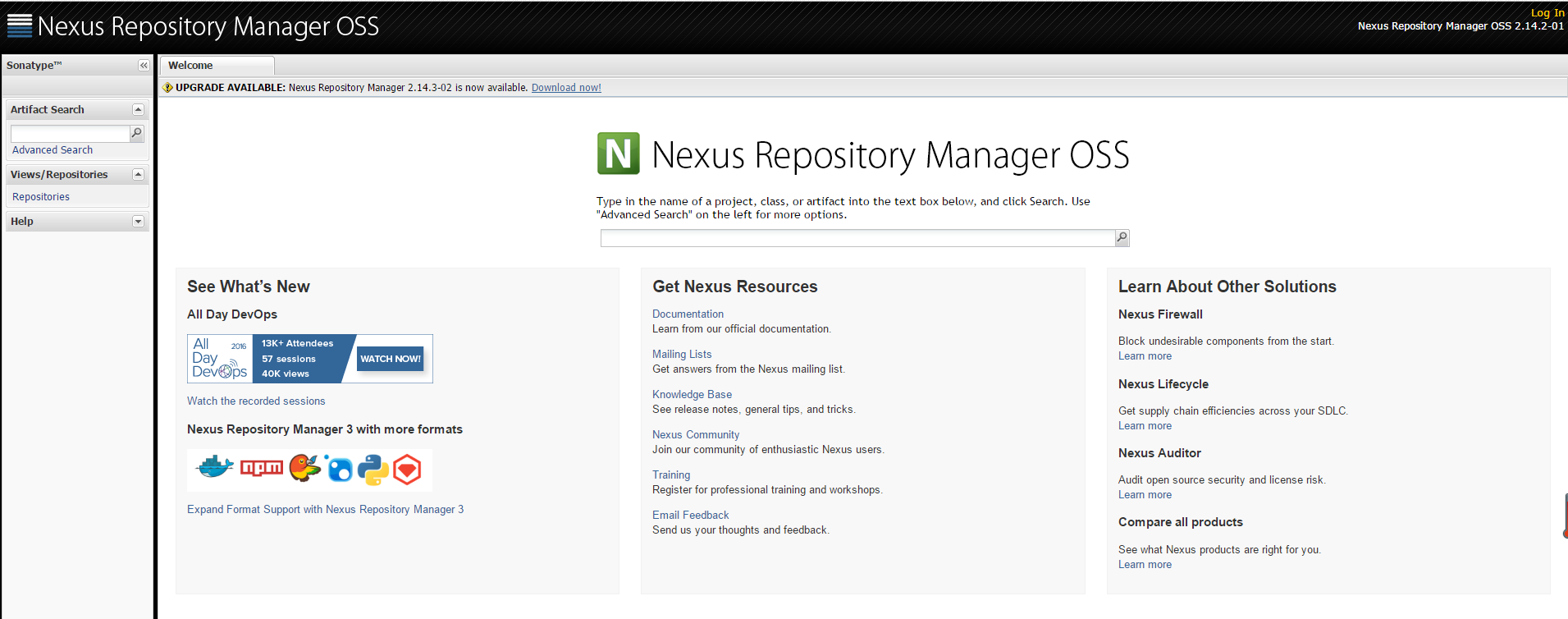This screenshot has height=619, width=1568.
Task: Click the Docker whale icon
Action: (214, 468)
